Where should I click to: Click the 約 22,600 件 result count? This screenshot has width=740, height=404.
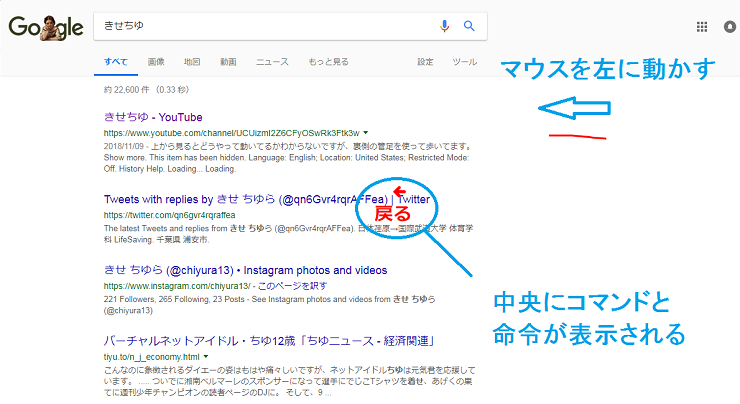[x=146, y=90]
